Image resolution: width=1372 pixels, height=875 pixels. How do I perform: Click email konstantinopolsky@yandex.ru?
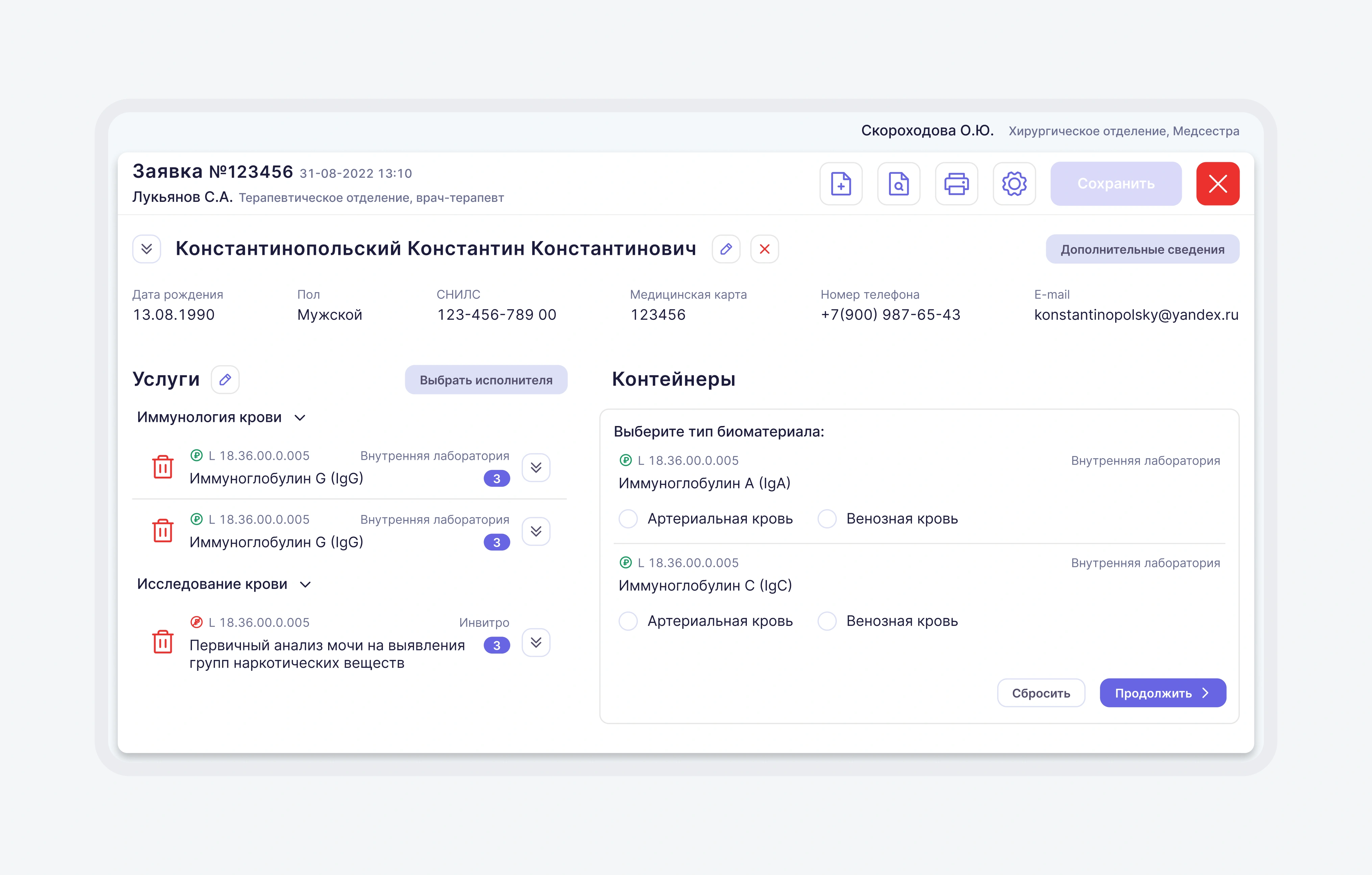click(1136, 315)
